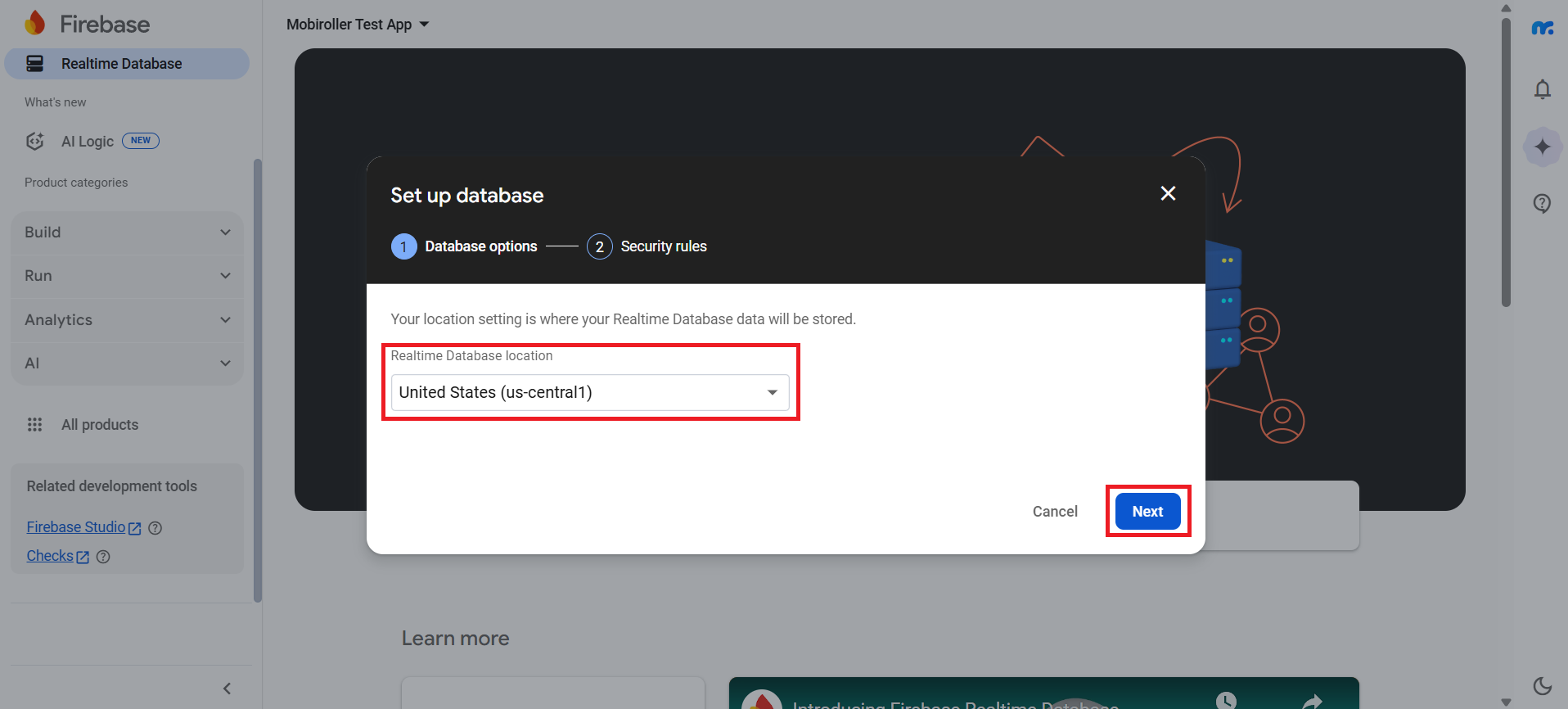Open the Realtime Database sidebar item
The image size is (1568, 709).
tap(127, 64)
